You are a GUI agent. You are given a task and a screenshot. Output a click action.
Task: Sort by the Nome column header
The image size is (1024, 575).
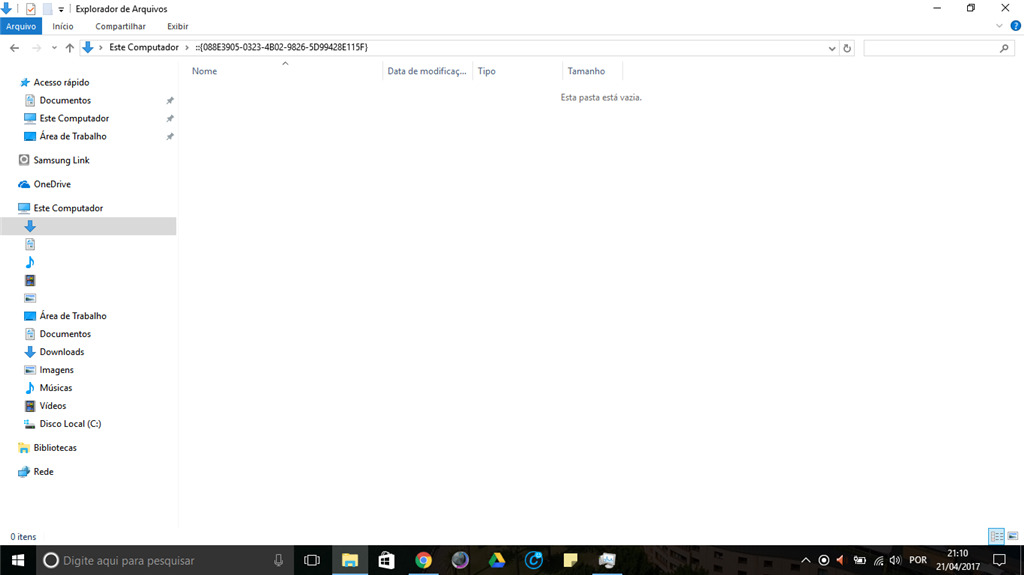tap(204, 71)
